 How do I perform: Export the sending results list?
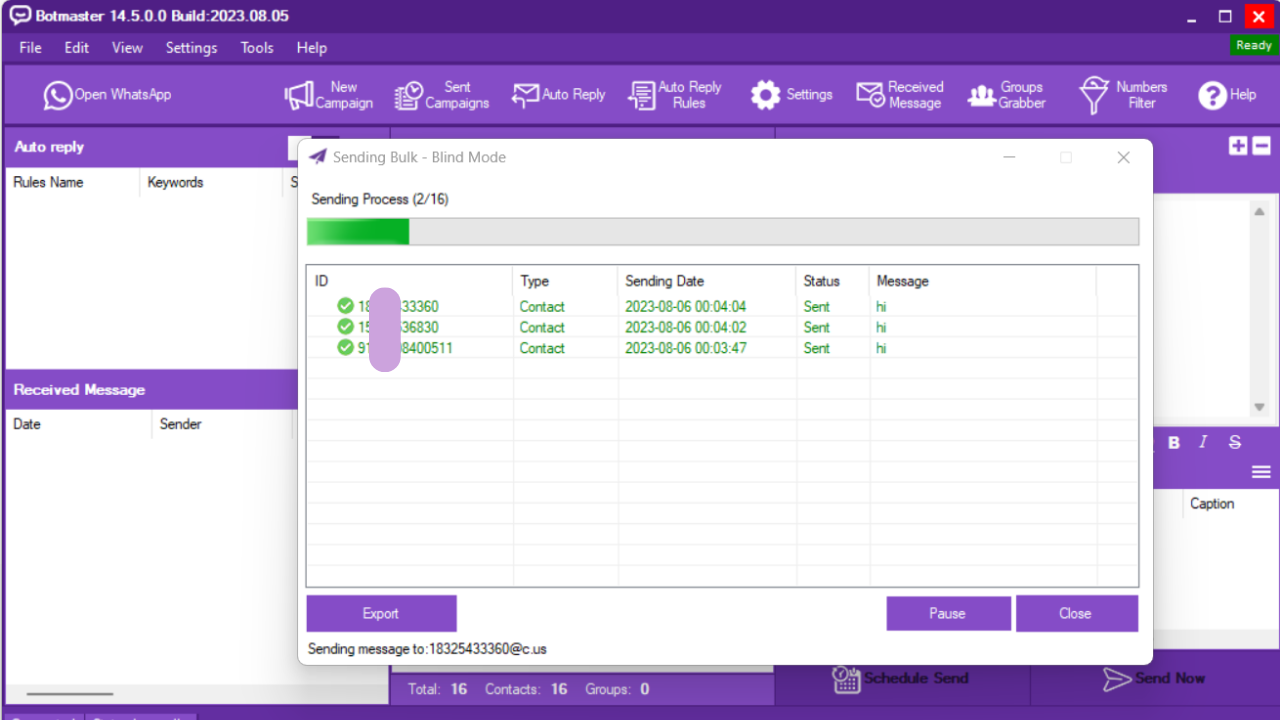coord(381,614)
